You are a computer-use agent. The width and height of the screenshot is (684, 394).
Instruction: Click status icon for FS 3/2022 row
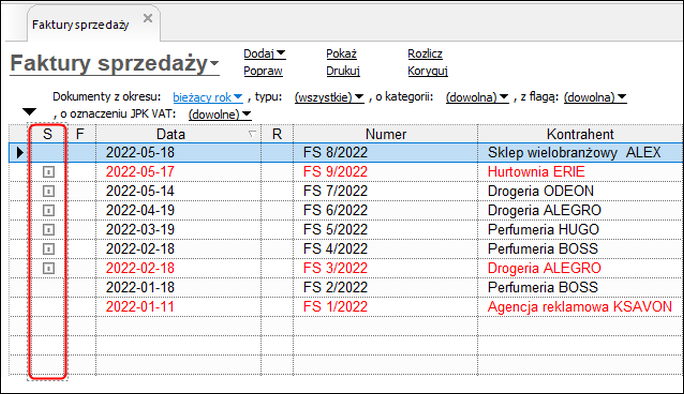[48, 268]
